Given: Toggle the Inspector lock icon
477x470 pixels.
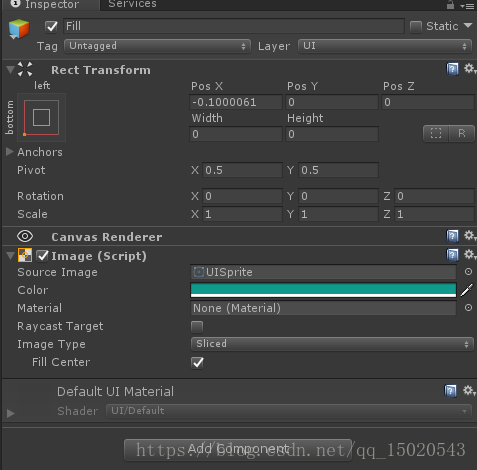Looking at the screenshot, I should coord(450,5).
